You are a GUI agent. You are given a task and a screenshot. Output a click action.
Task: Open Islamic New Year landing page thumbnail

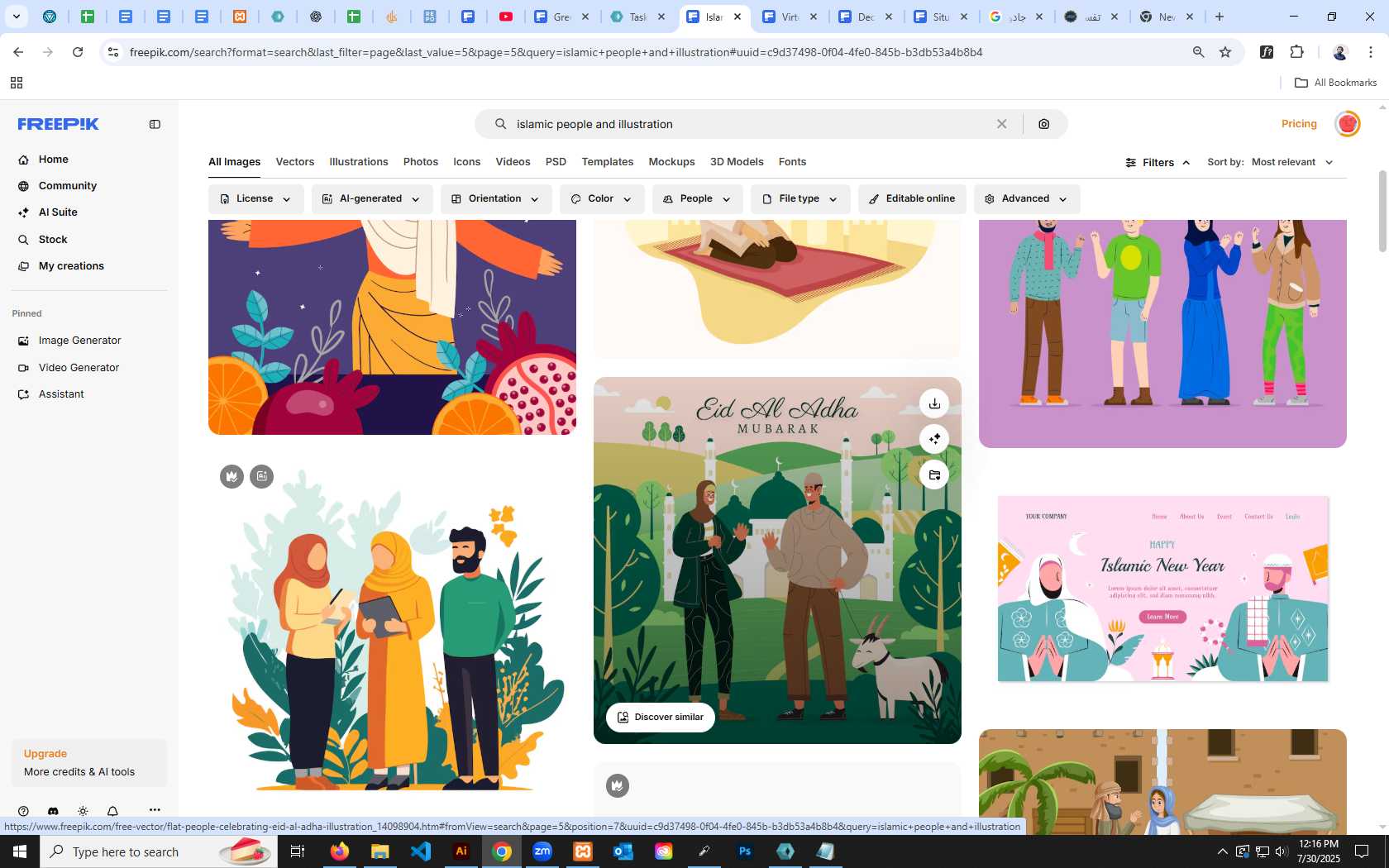(x=1162, y=589)
